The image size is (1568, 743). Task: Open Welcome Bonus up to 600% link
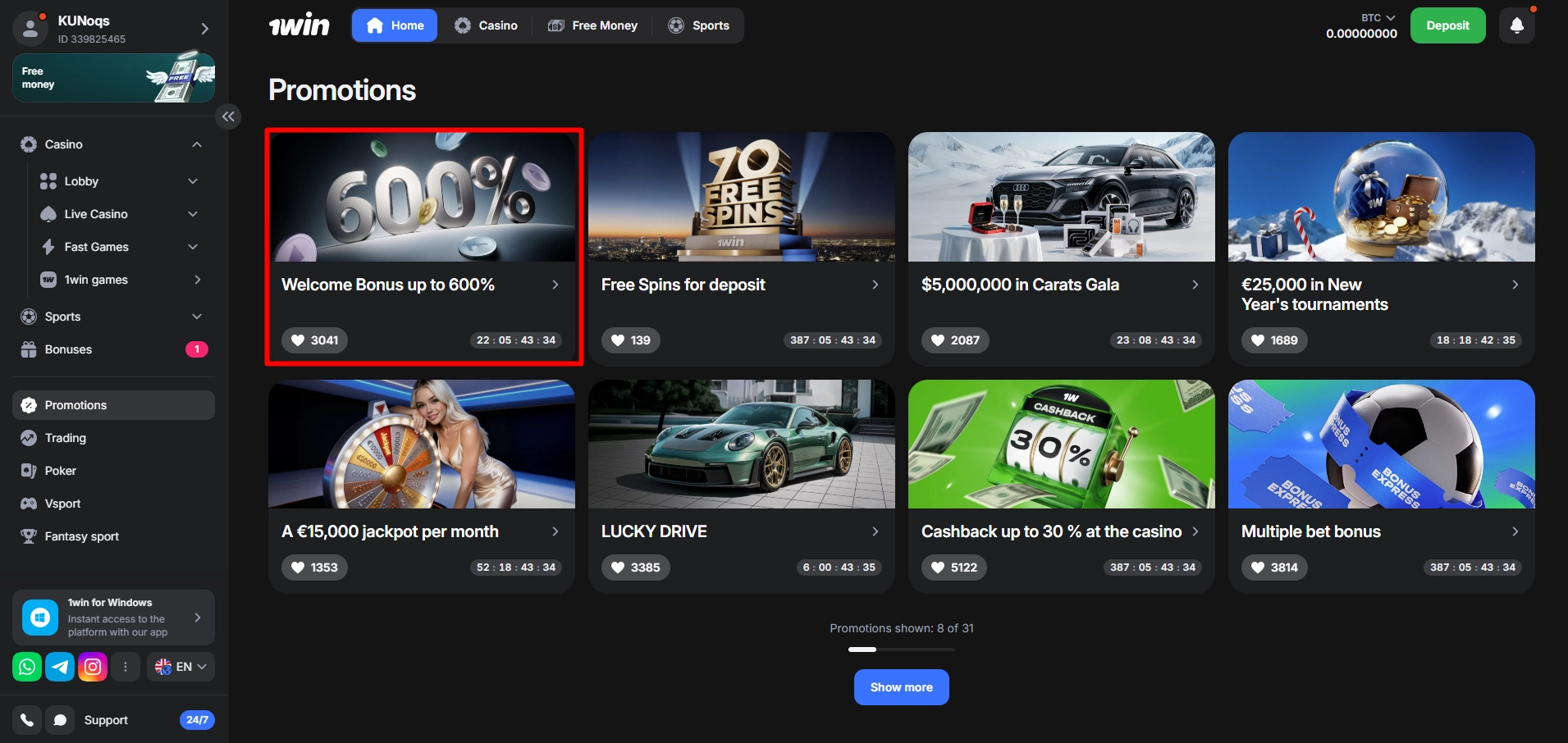click(x=388, y=285)
